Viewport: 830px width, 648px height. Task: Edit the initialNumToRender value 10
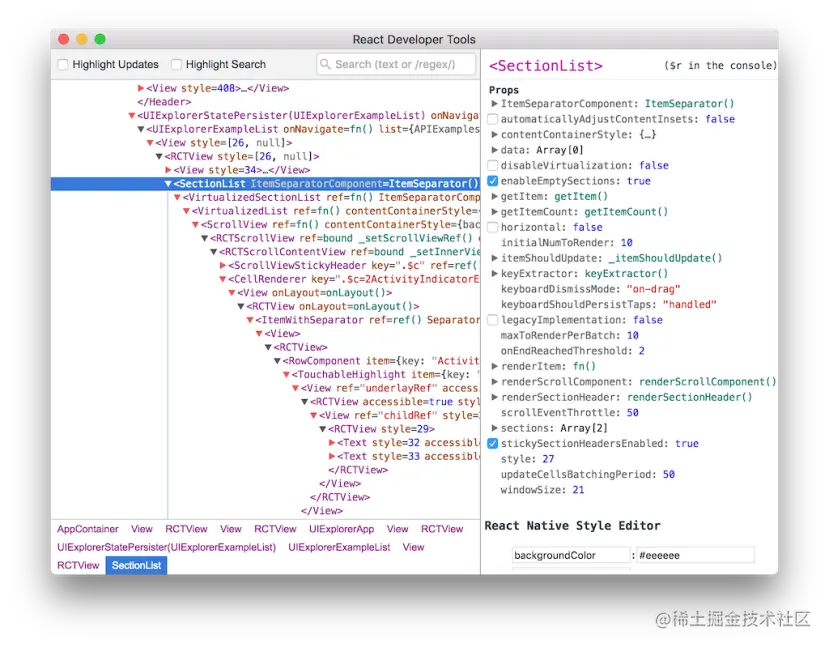coord(627,243)
